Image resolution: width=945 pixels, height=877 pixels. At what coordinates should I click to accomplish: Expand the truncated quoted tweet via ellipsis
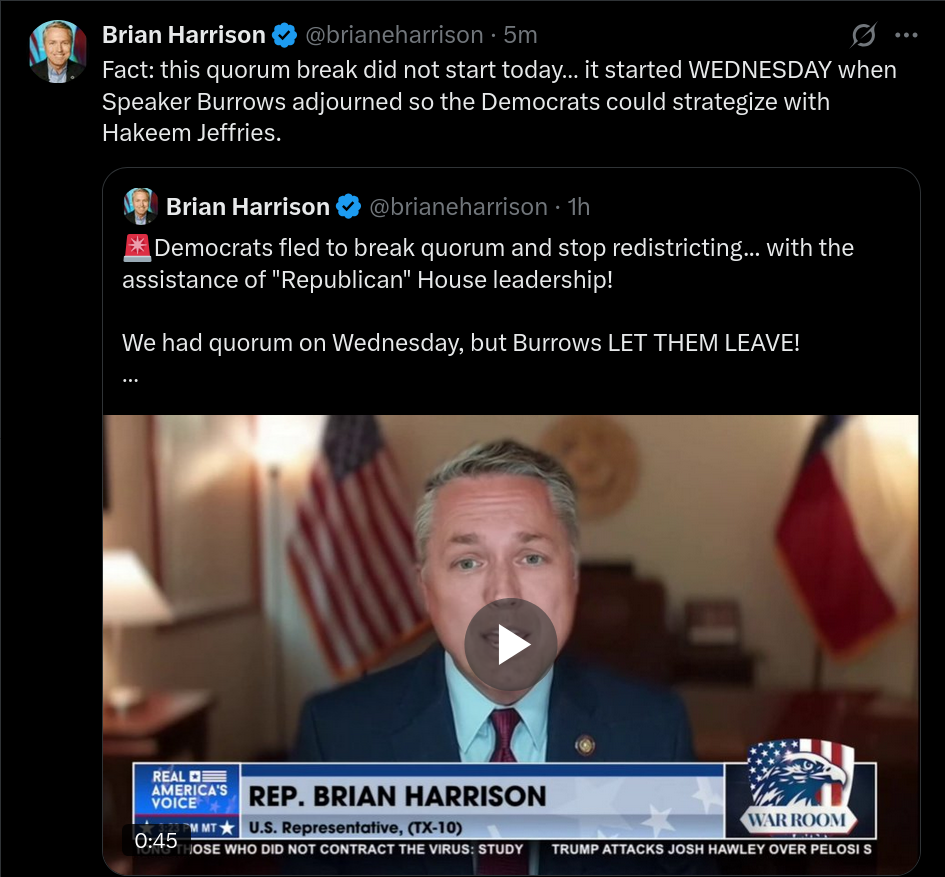(x=130, y=380)
